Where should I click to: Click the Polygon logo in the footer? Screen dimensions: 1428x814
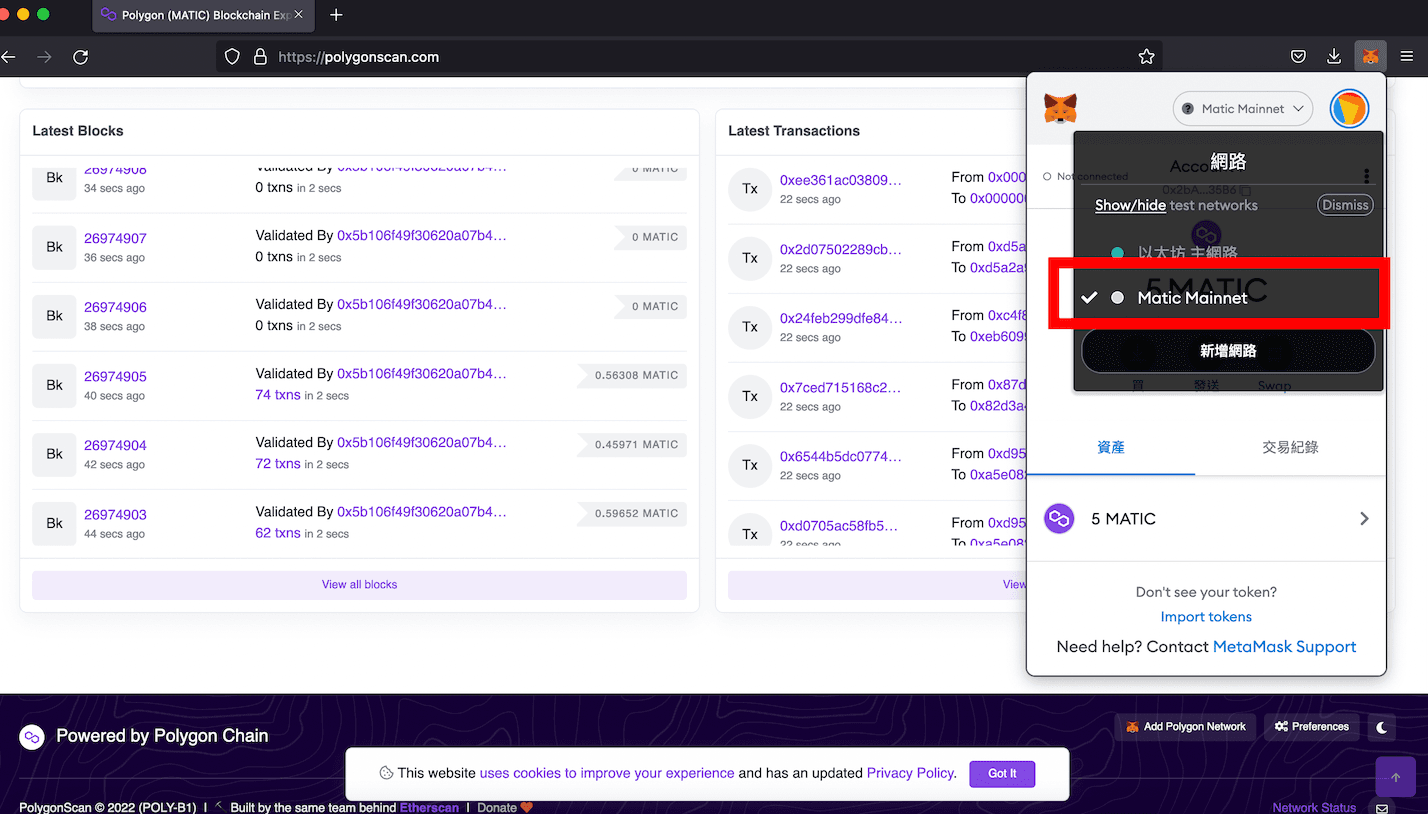[32, 737]
